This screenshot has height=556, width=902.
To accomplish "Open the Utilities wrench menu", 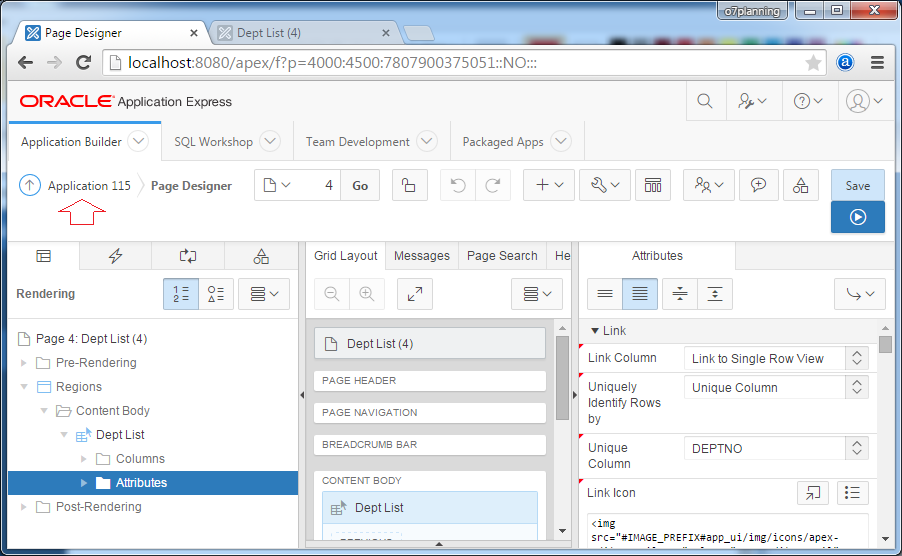I will pyautogui.click(x=605, y=185).
